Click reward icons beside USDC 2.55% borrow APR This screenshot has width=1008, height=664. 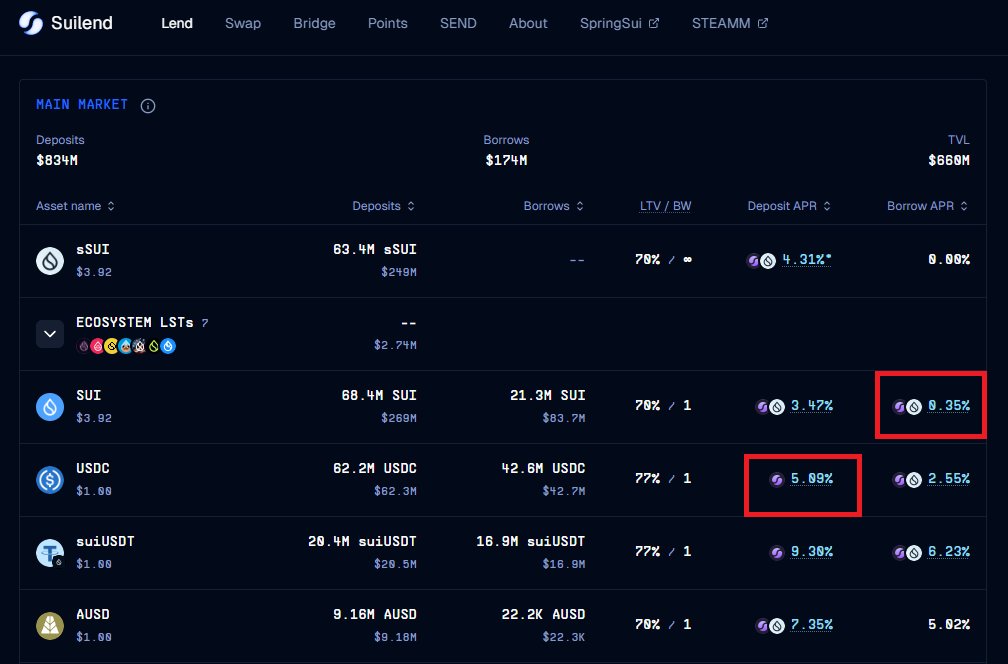(907, 480)
